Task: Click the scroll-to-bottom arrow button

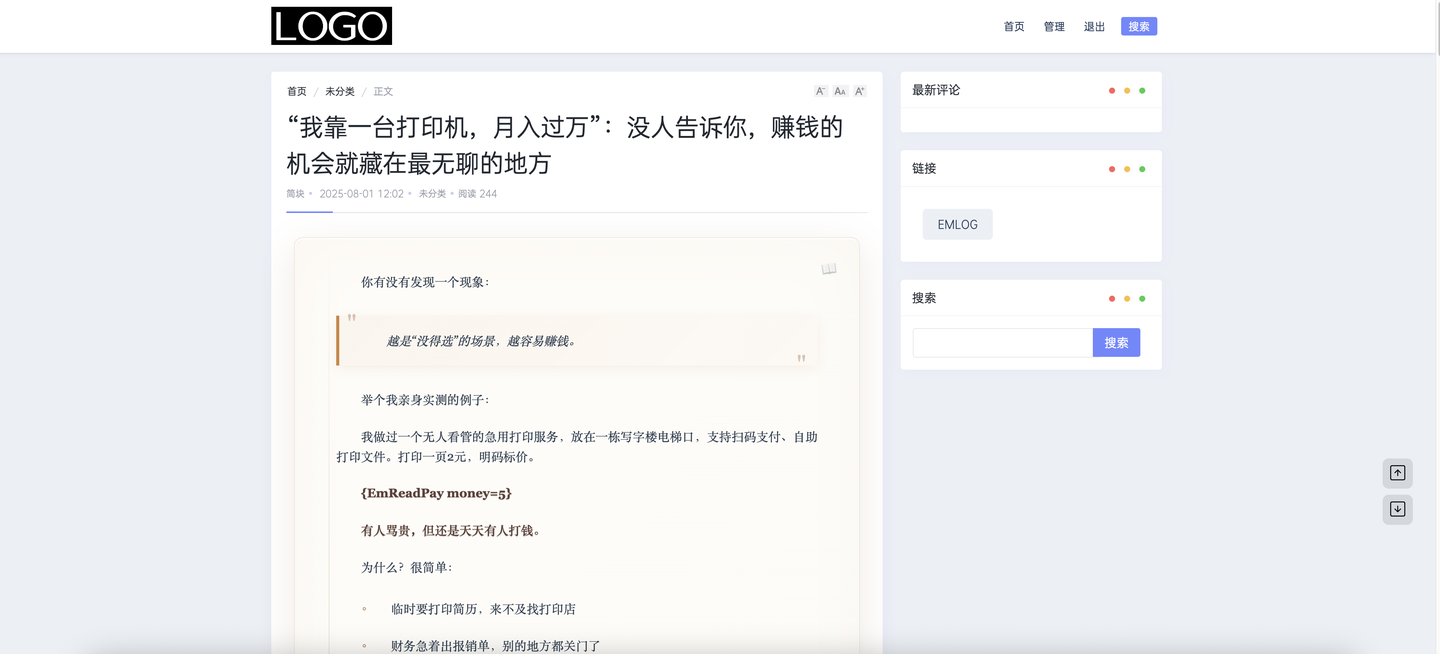Action: (x=1398, y=509)
